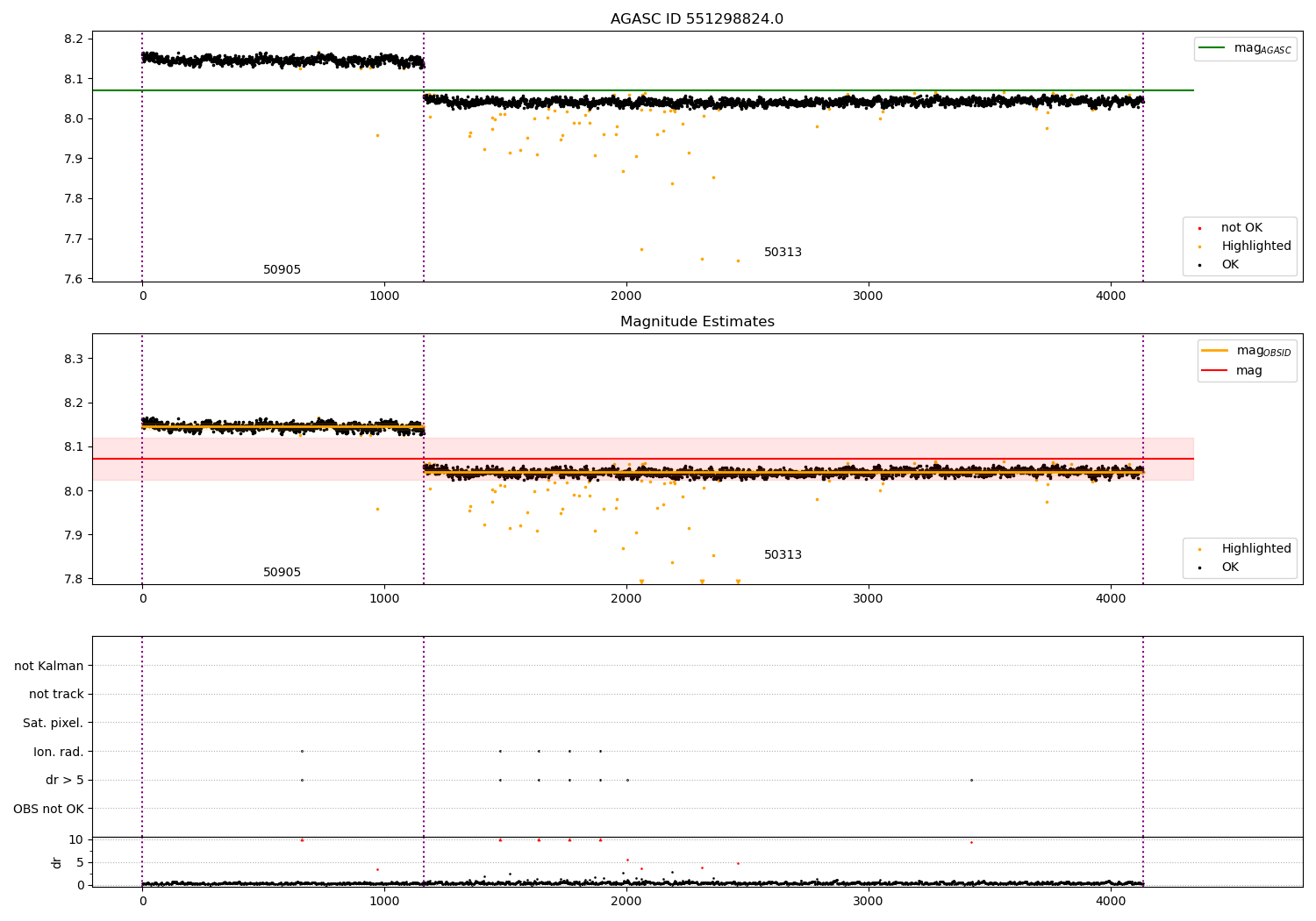This screenshot has height=921, width=1316.
Task: Click 1000 x-tick under the dr flags plot
Action: coord(384,902)
